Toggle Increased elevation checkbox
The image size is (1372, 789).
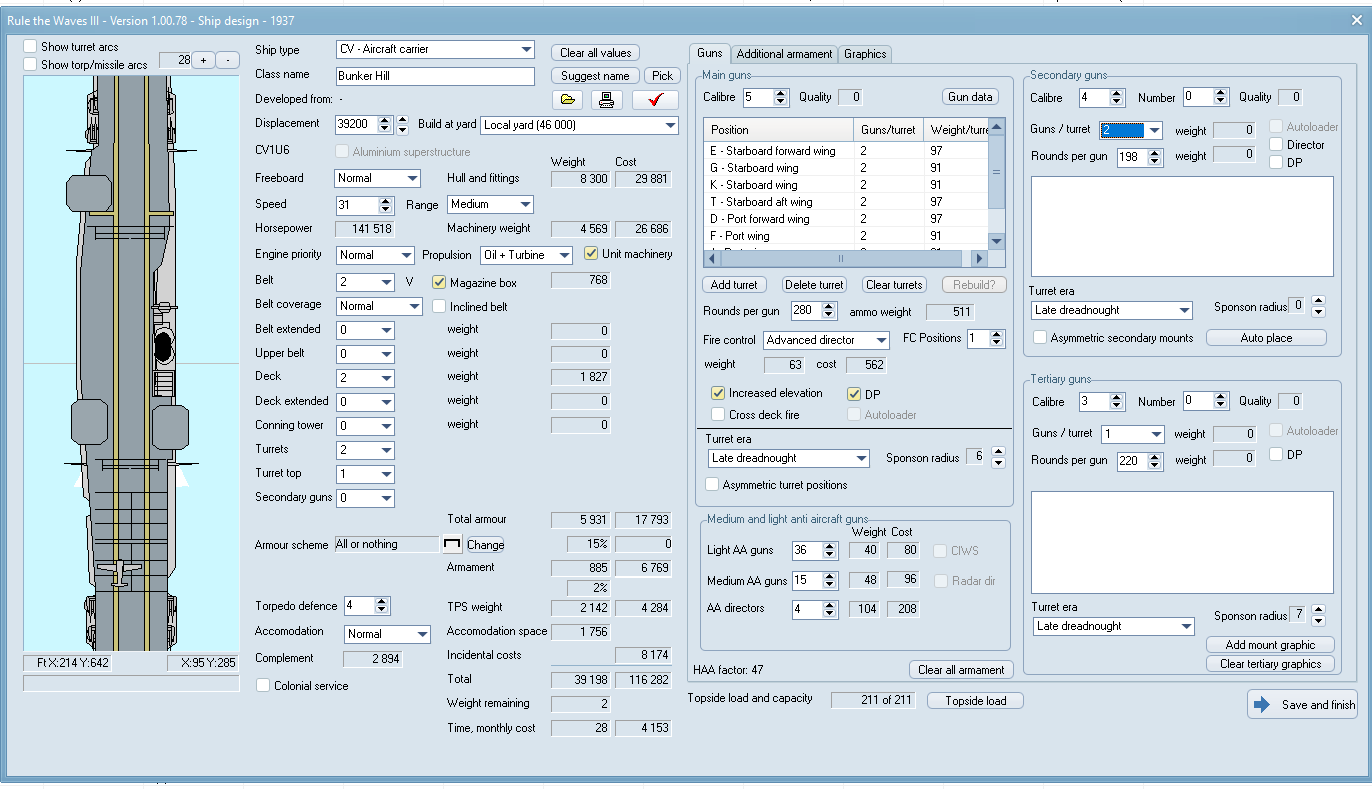pos(718,393)
